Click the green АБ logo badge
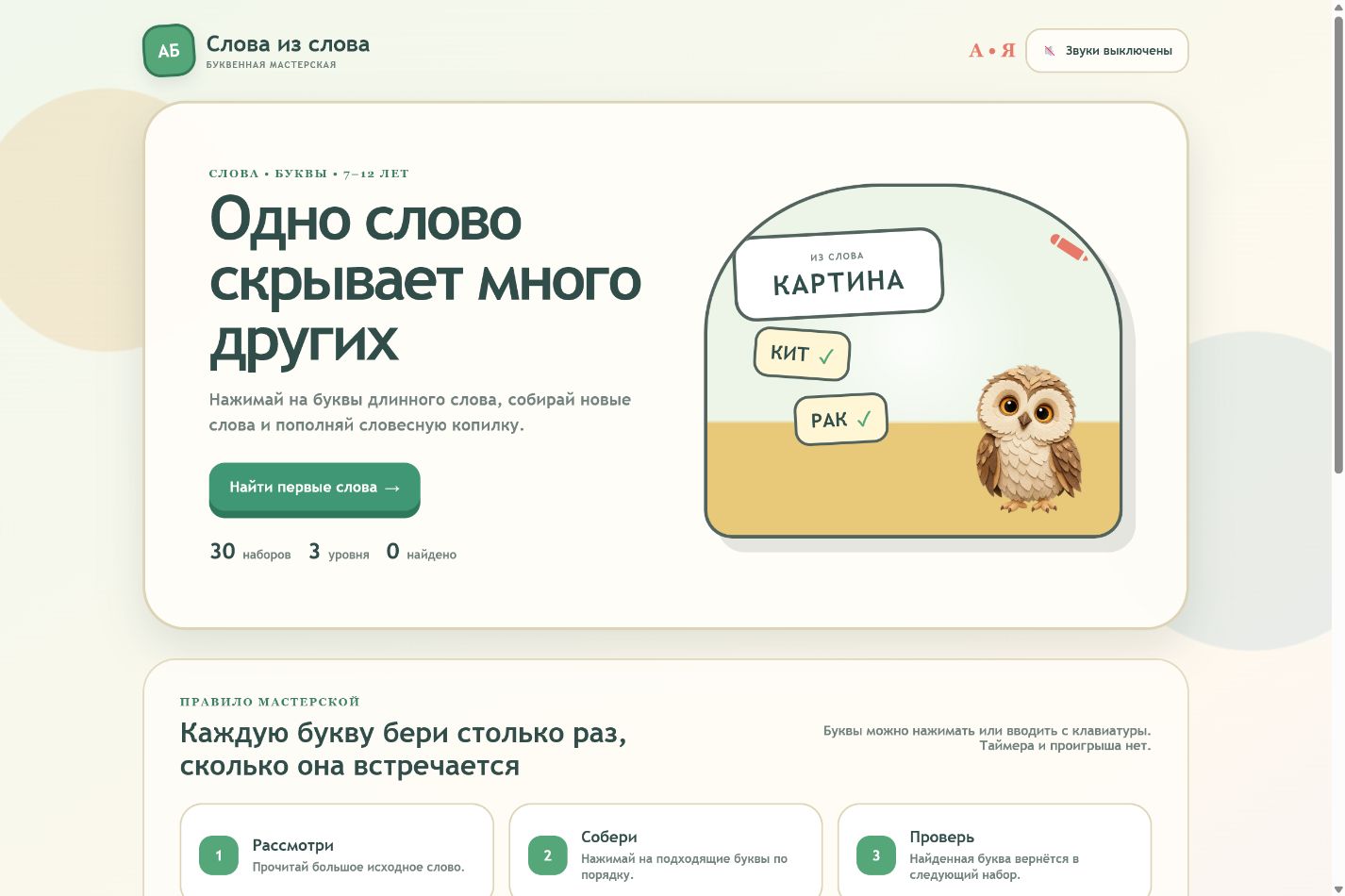Screen dimensions: 1345x896 coord(169,51)
